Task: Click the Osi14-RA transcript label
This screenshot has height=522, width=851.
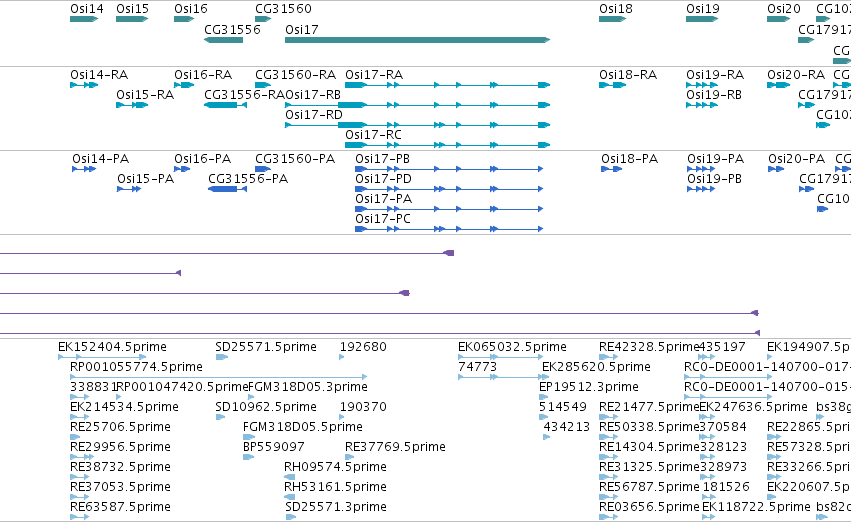Action: coord(99,74)
